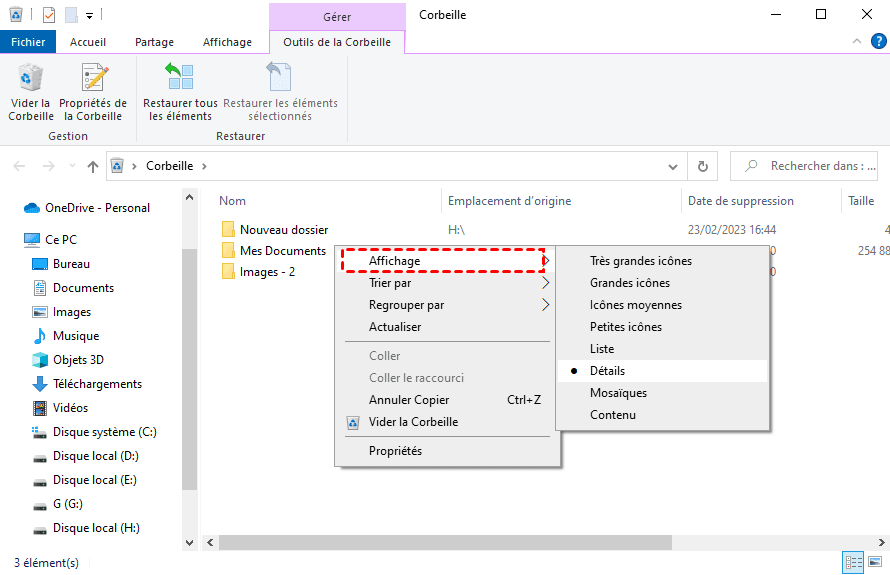Screen dimensions: 890x575
Task: Click the Up arrow navigation icon
Action: pos(93,166)
